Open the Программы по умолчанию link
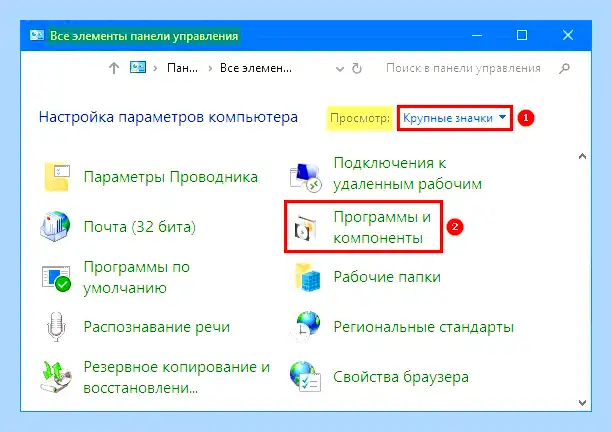 pos(137,277)
